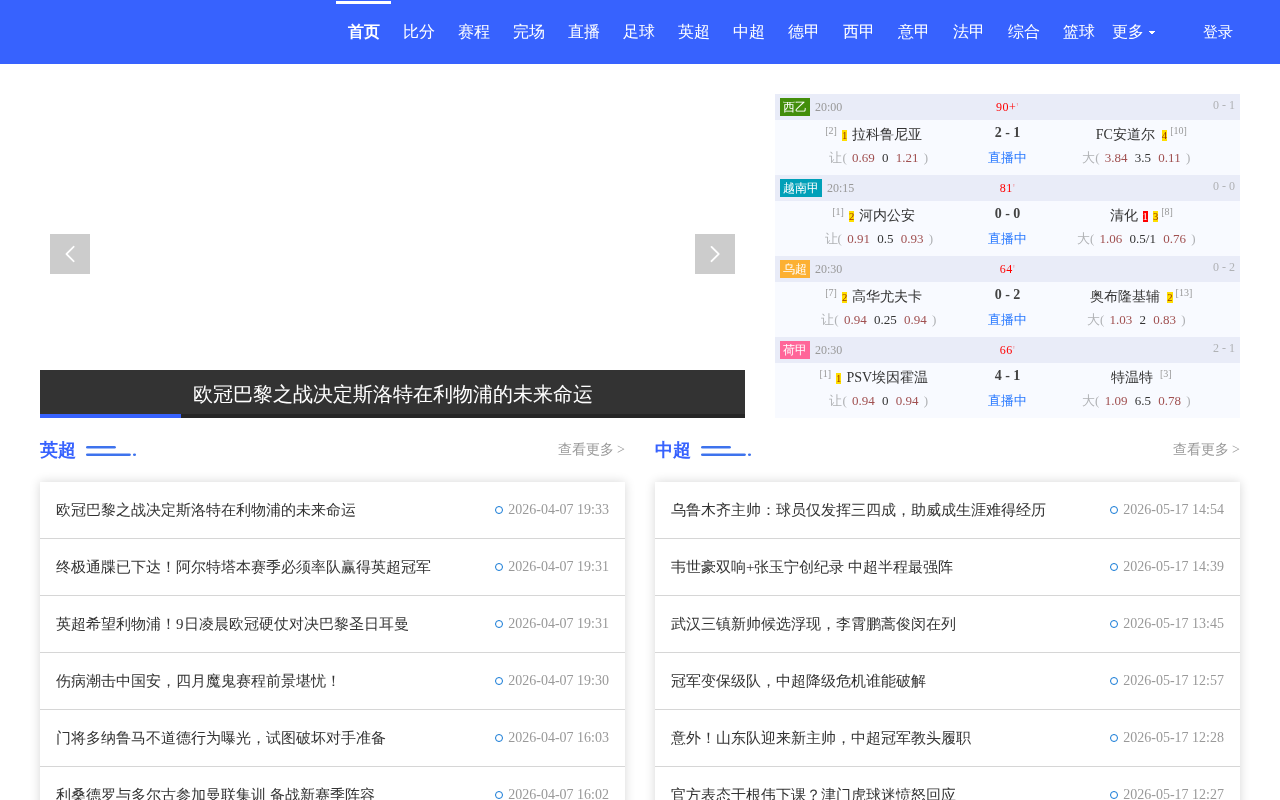Viewport: 1280px width, 800px height.
Task: Go to the 足球 section
Action: pos(639,32)
